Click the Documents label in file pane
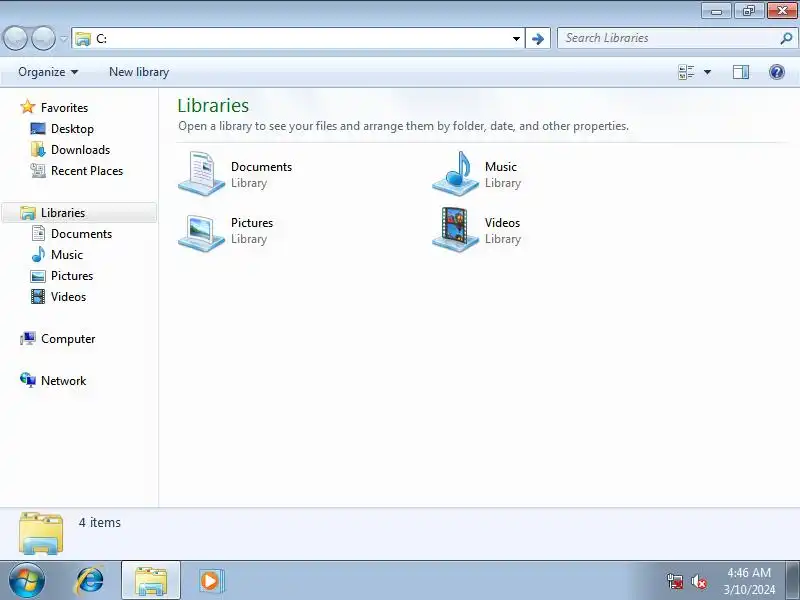The width and height of the screenshot is (800, 600). 261,167
